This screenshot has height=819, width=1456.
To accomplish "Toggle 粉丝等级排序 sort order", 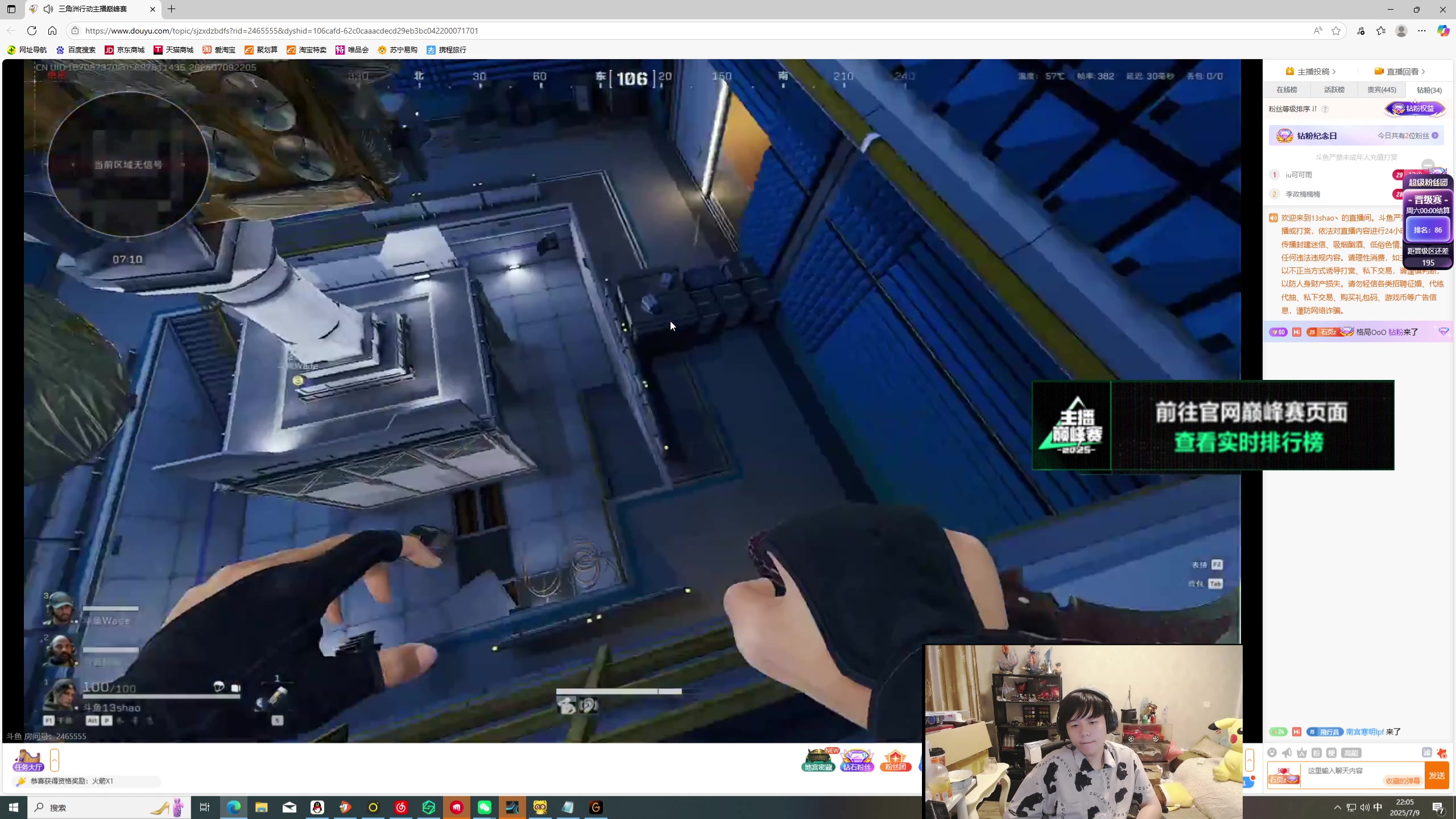I will coord(1293,109).
